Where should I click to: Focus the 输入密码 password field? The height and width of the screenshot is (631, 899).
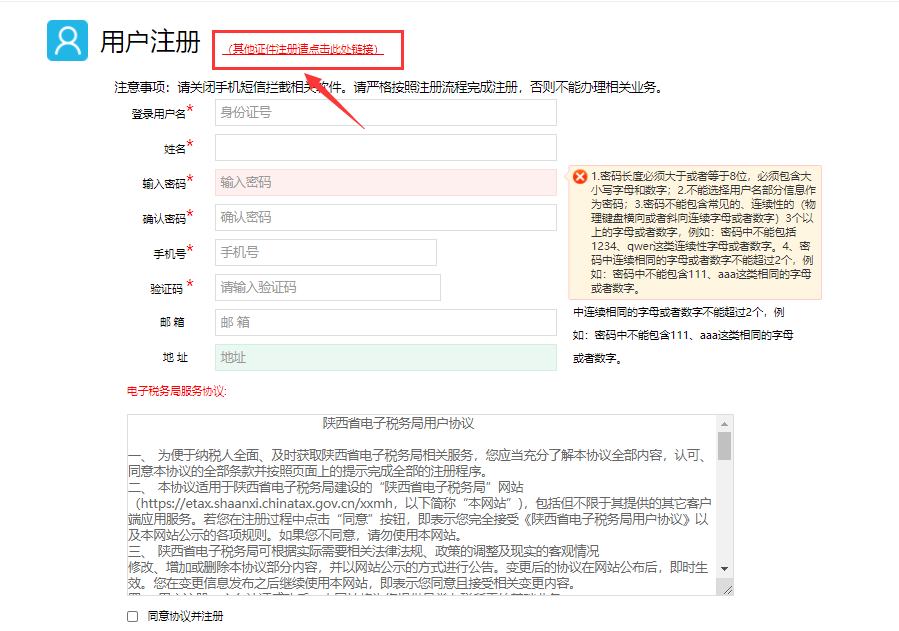386,182
